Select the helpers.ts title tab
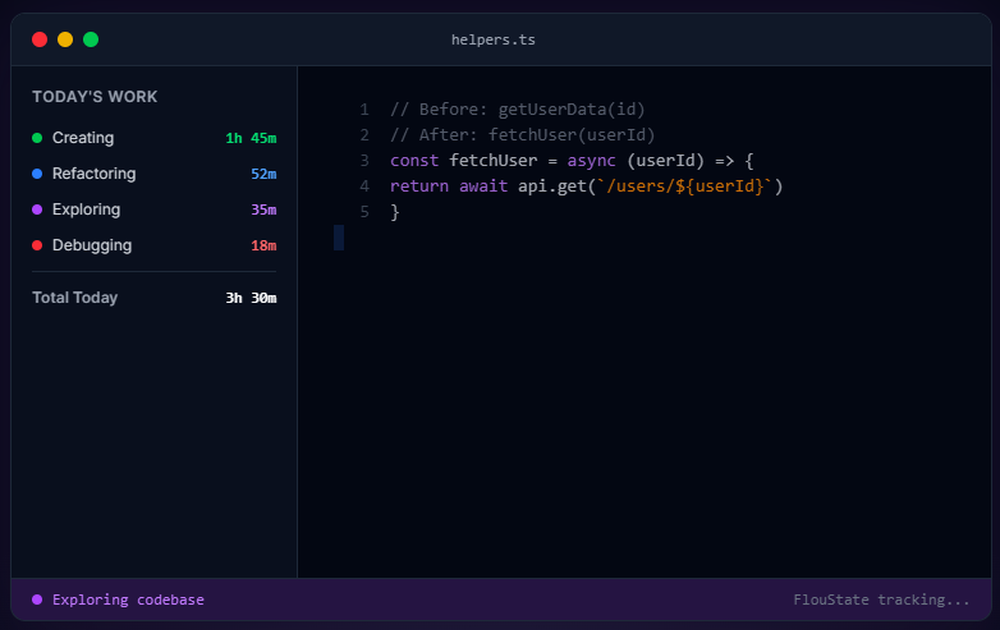 (x=493, y=39)
